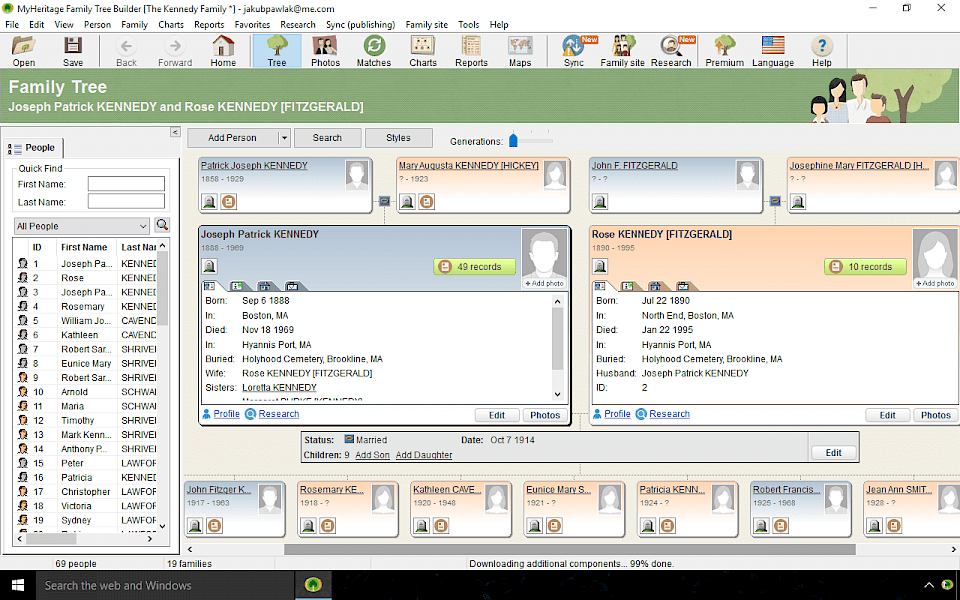Open Family site from the toolbar

click(x=622, y=51)
